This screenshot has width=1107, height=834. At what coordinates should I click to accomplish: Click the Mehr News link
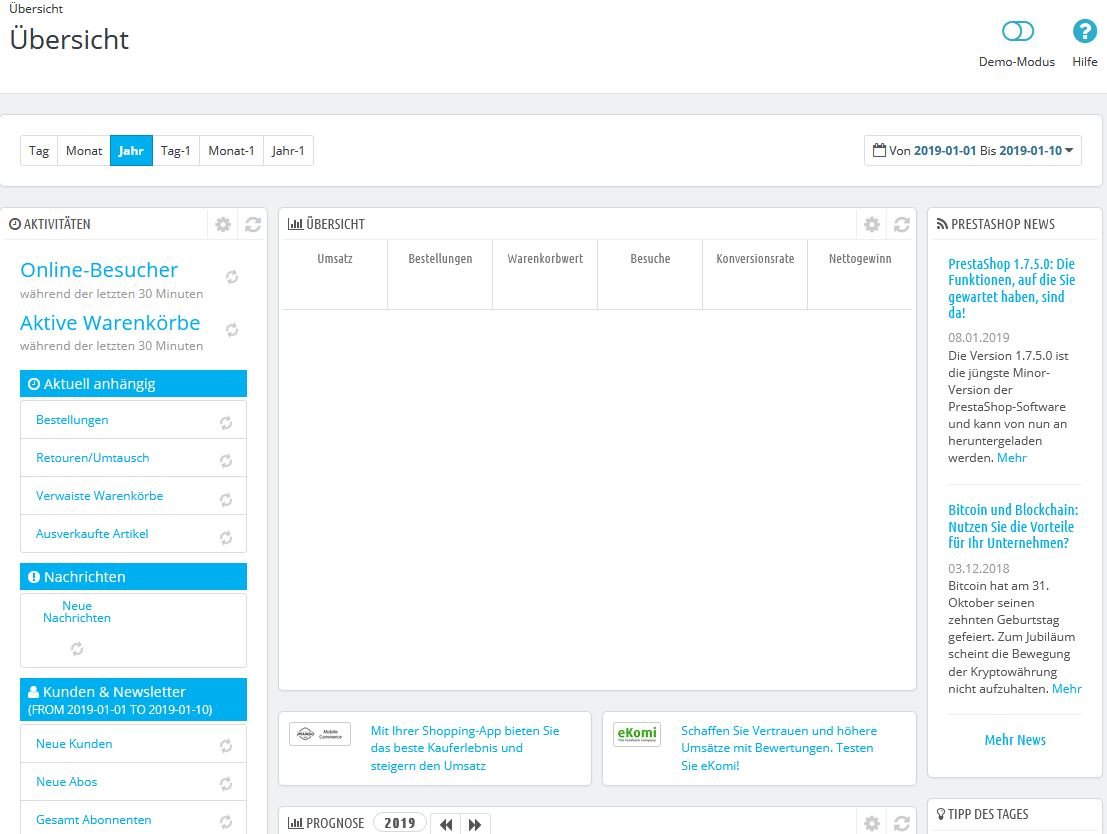[x=1015, y=740]
